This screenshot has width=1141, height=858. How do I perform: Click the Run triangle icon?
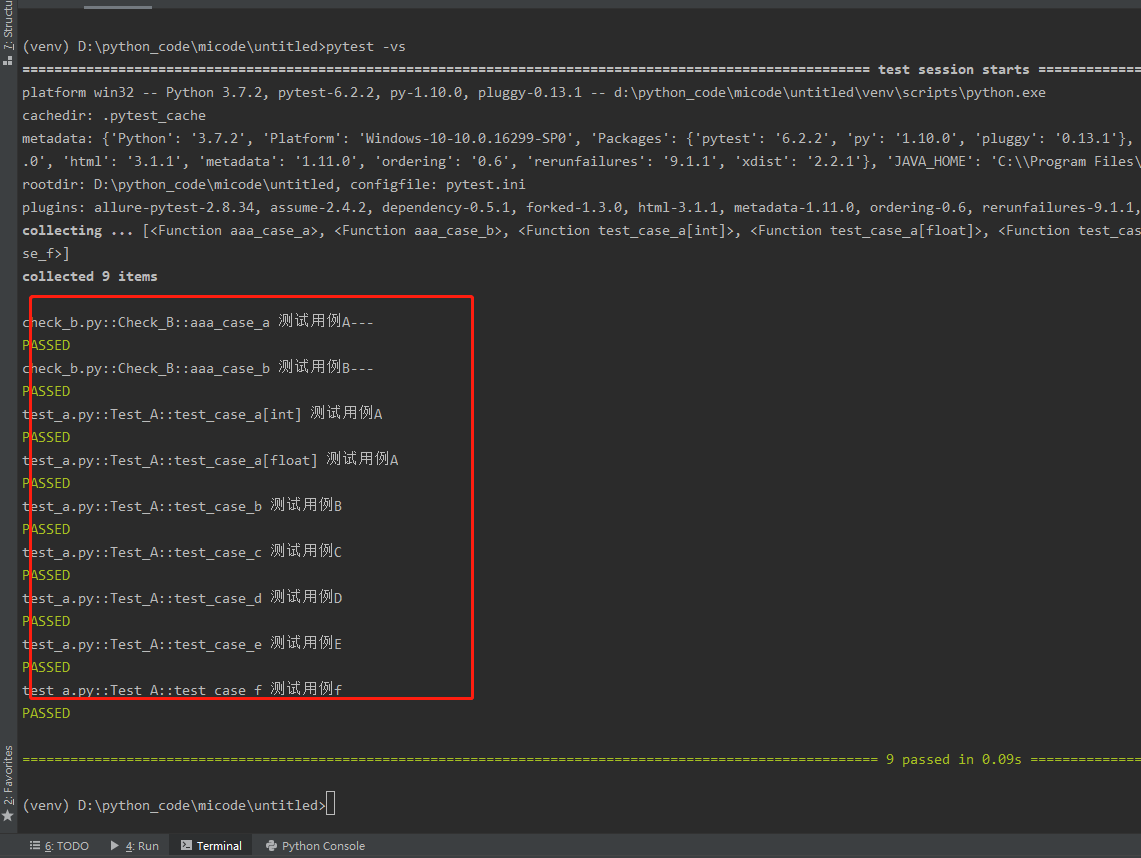pyautogui.click(x=114, y=846)
